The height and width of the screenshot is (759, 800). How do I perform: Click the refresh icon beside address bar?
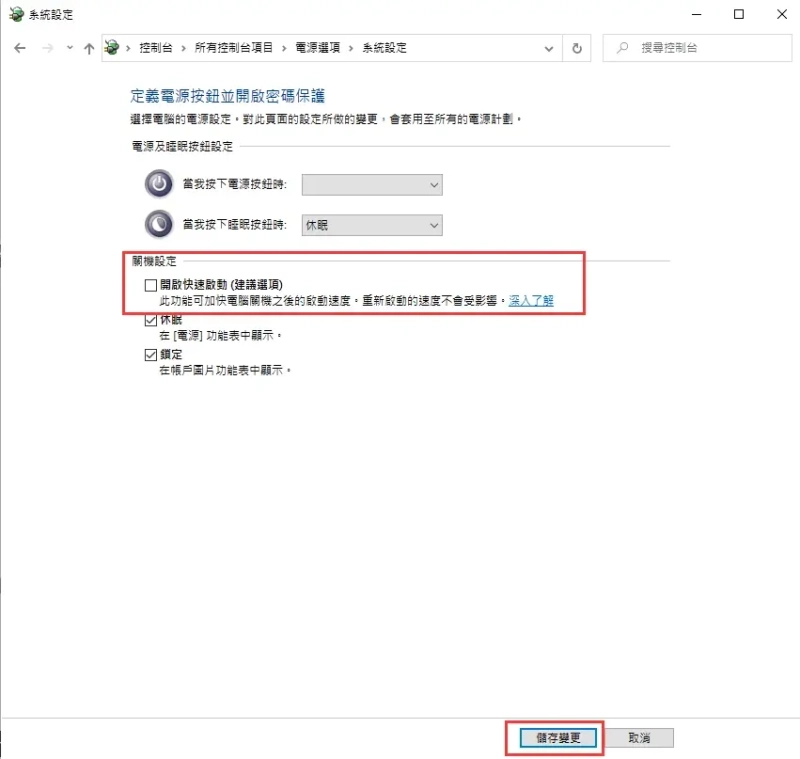pyautogui.click(x=577, y=47)
